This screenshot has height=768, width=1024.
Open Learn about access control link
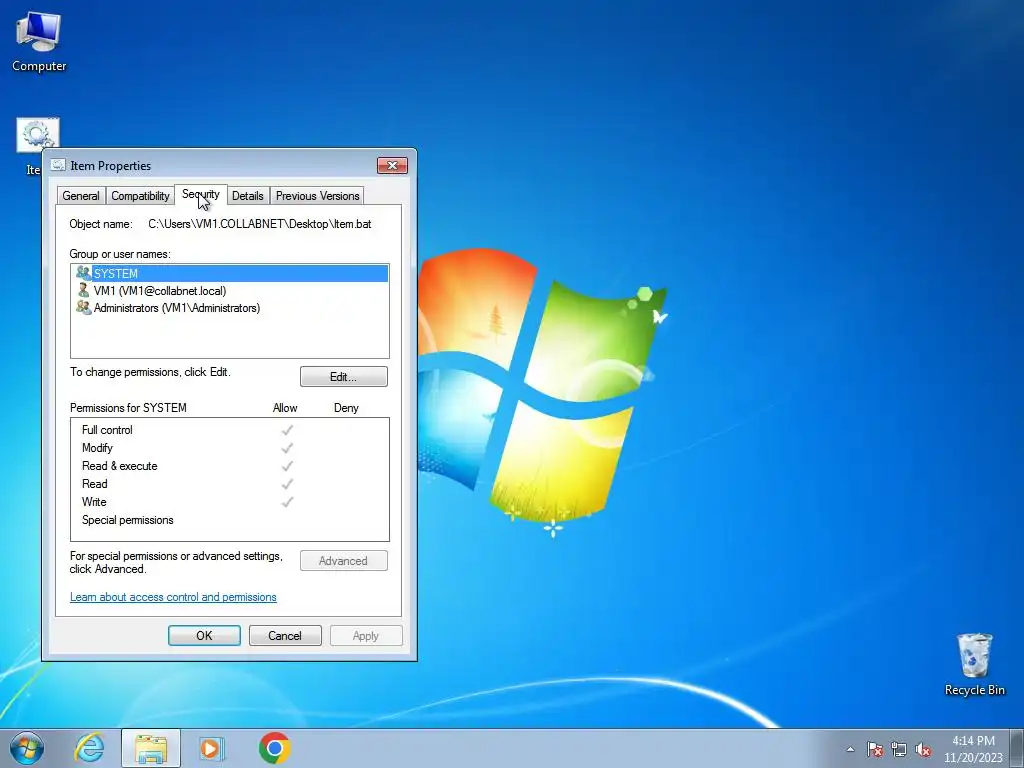(173, 597)
